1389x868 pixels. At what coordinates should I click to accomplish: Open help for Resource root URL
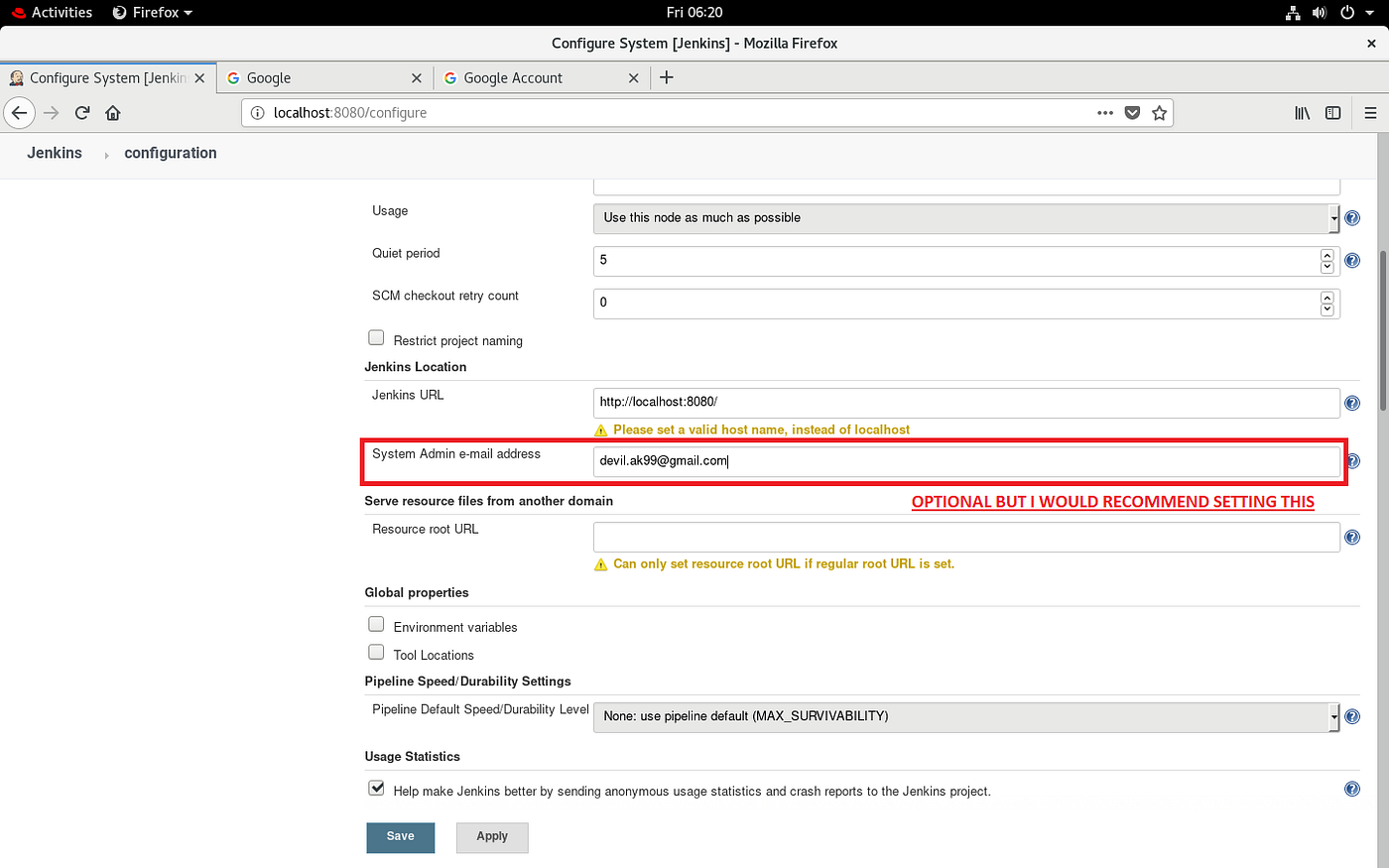pos(1352,538)
